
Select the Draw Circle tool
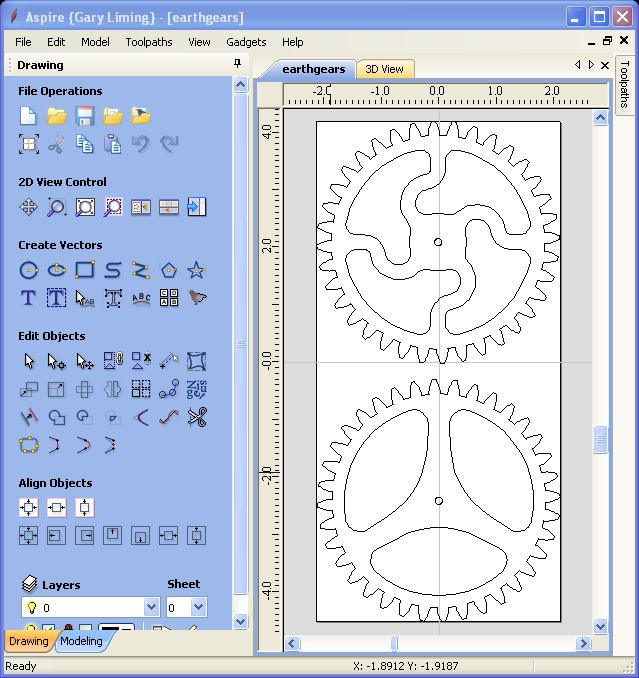pyautogui.click(x=29, y=270)
